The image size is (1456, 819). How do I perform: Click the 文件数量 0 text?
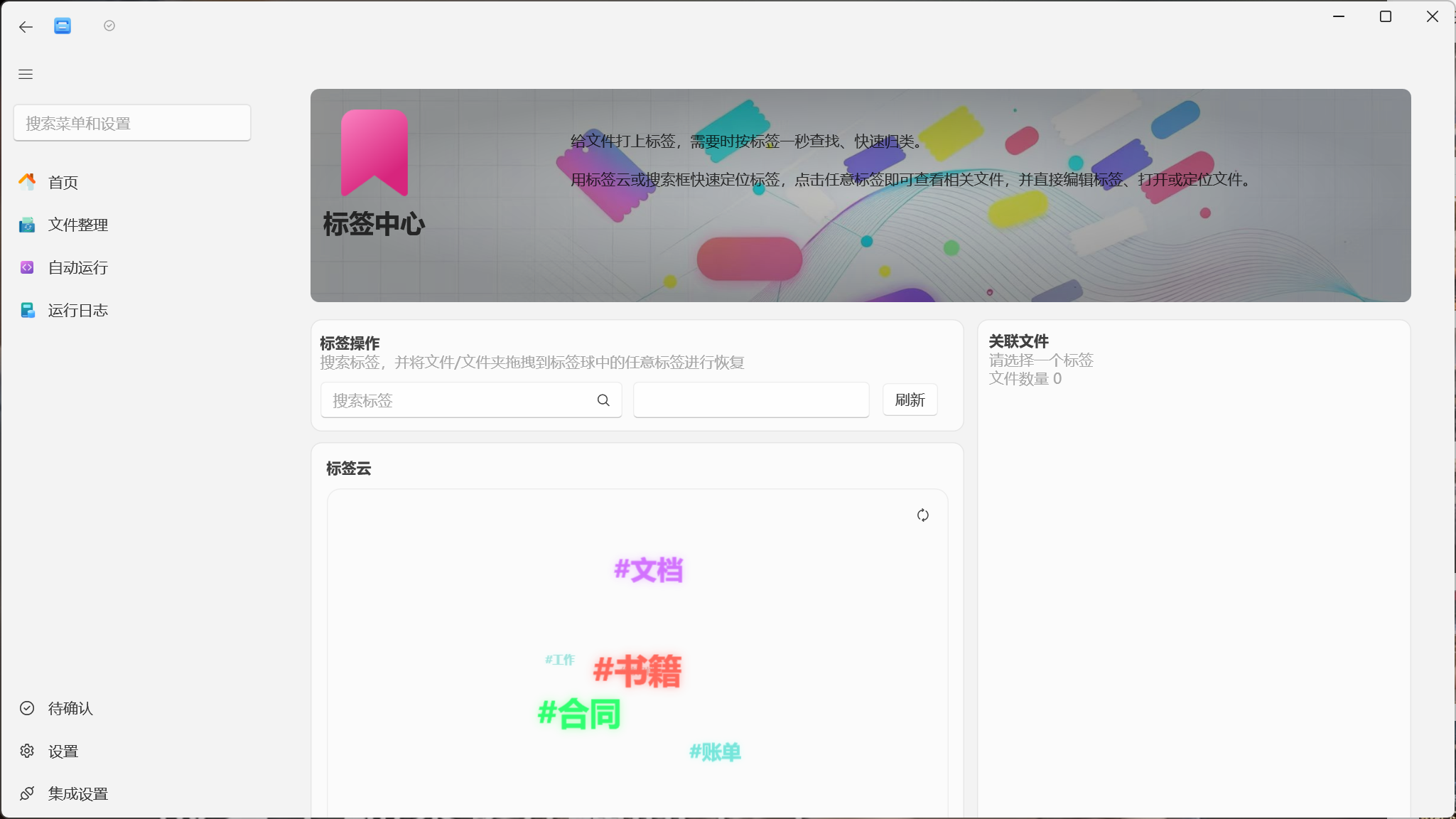tap(1025, 379)
